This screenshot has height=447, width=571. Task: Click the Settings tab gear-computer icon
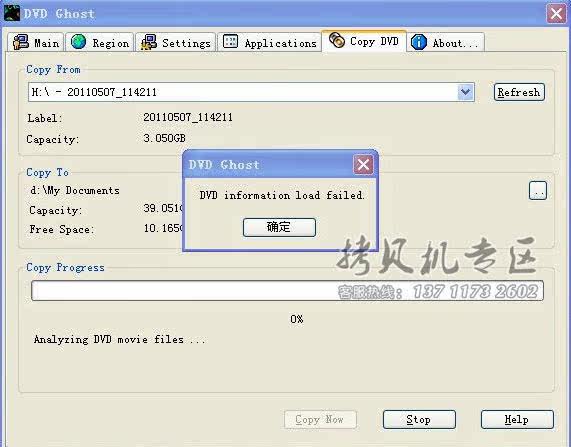149,42
